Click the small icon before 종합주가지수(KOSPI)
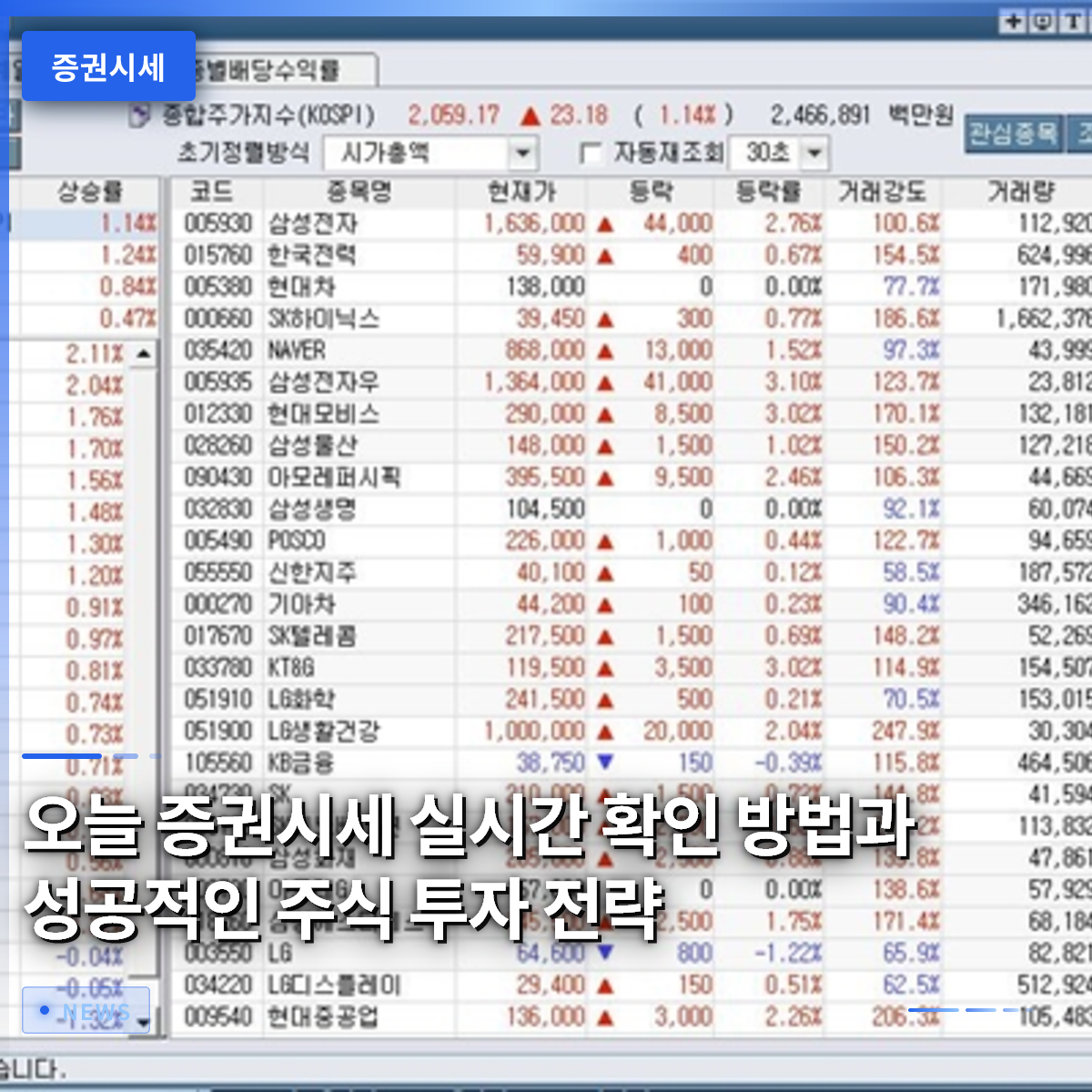This screenshot has height=1092, width=1092. coord(139,116)
